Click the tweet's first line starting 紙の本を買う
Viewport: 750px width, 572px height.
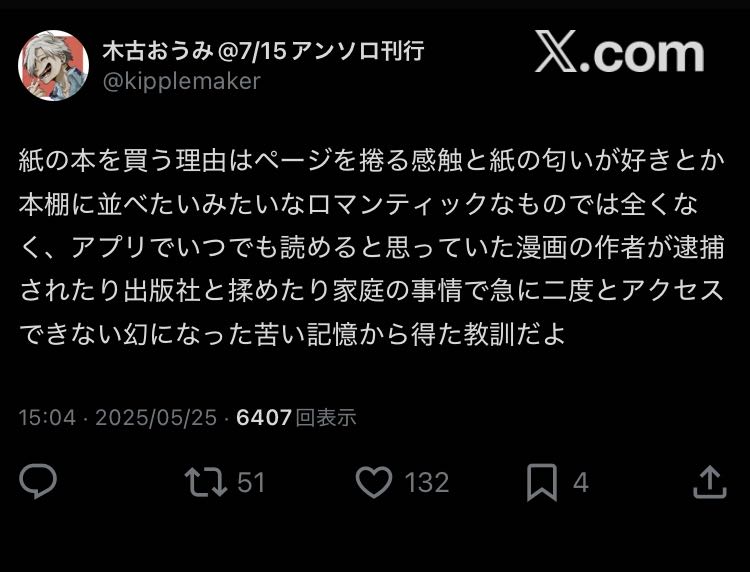pyautogui.click(x=372, y=161)
